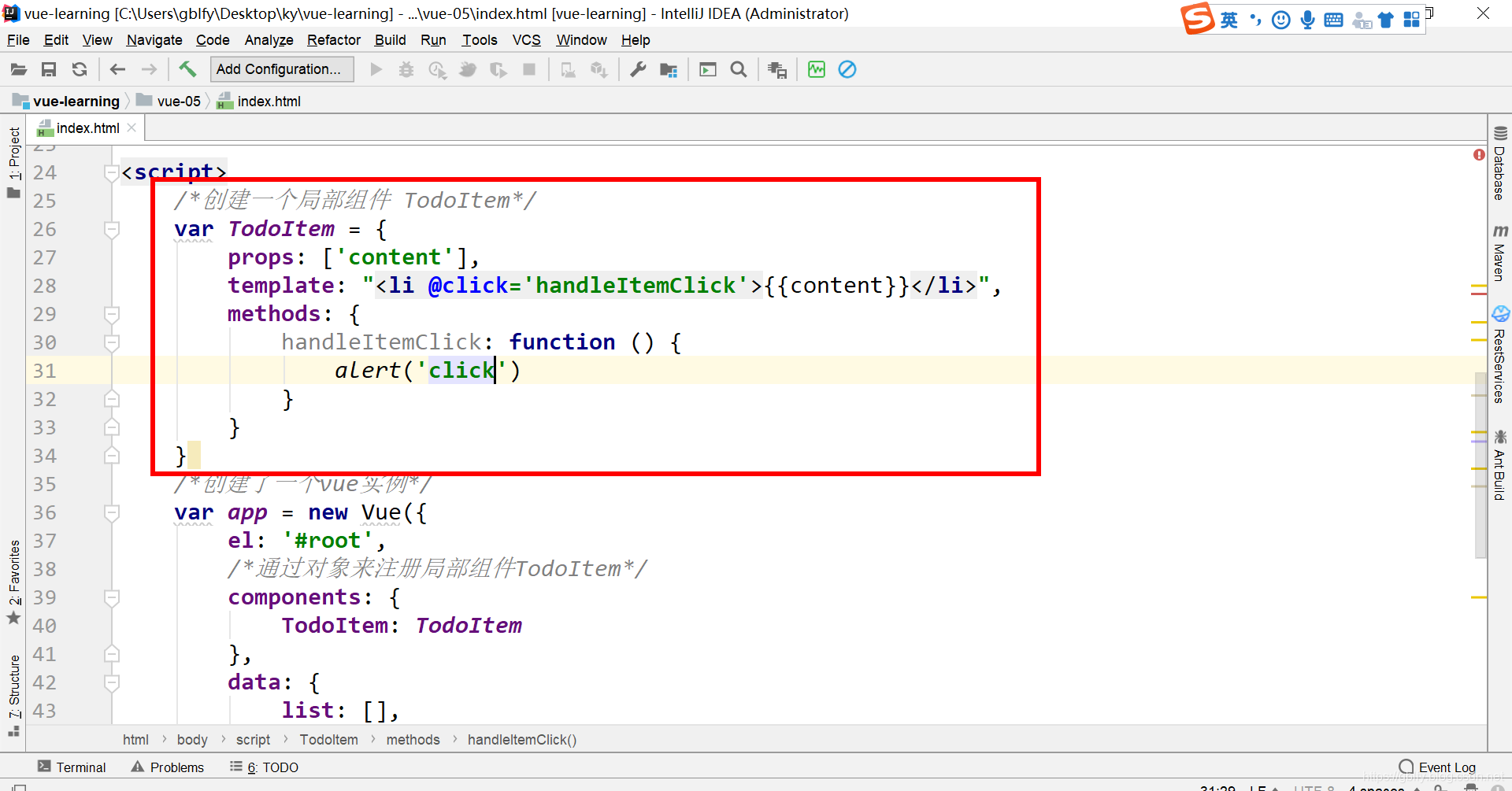Collapse the TodoItem fold on line 26
Viewport: 1512px width, 791px height.
pos(112,229)
